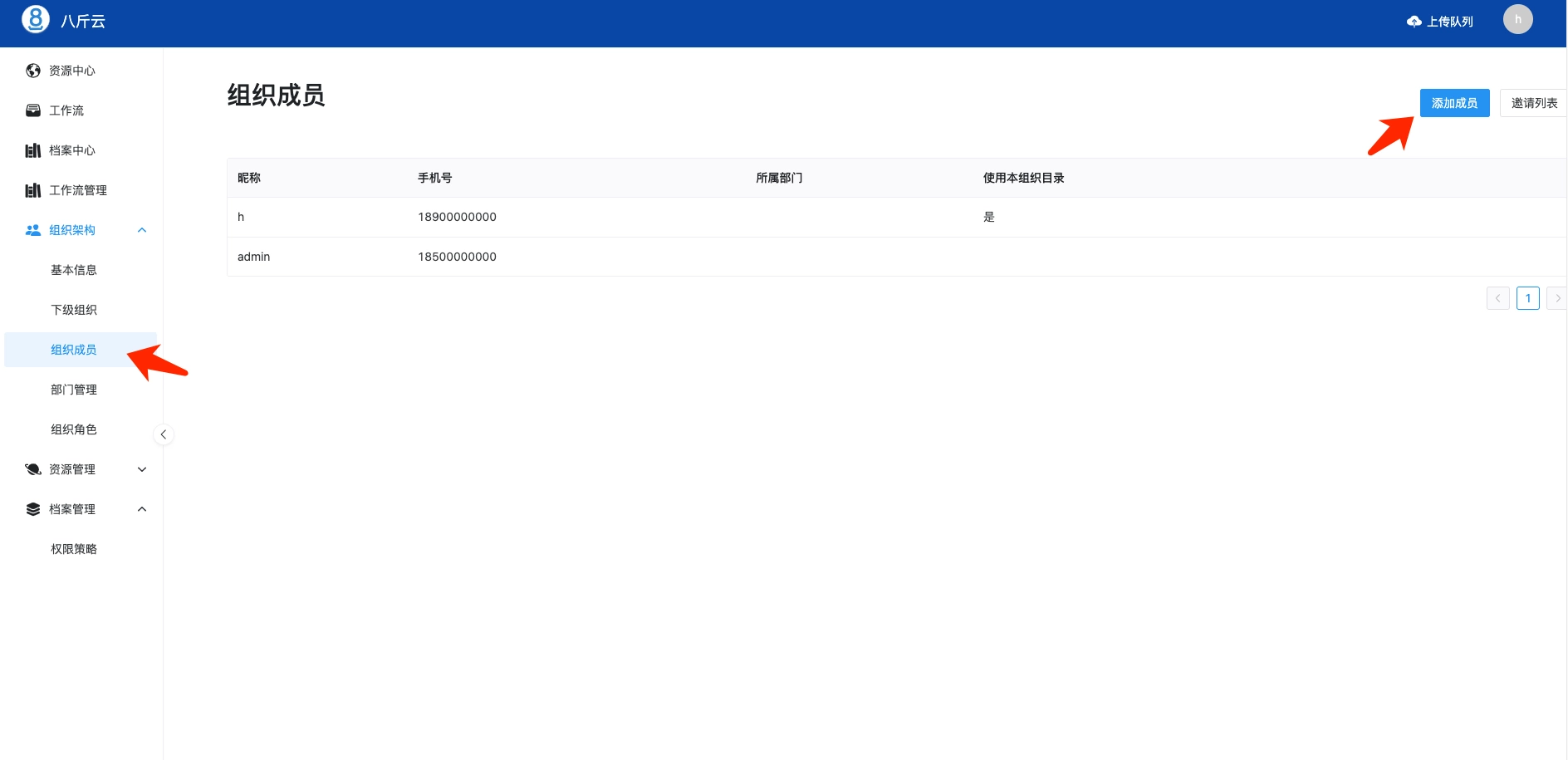Select 组织角色 in the sidebar
The image size is (1568, 760).
(x=74, y=429)
